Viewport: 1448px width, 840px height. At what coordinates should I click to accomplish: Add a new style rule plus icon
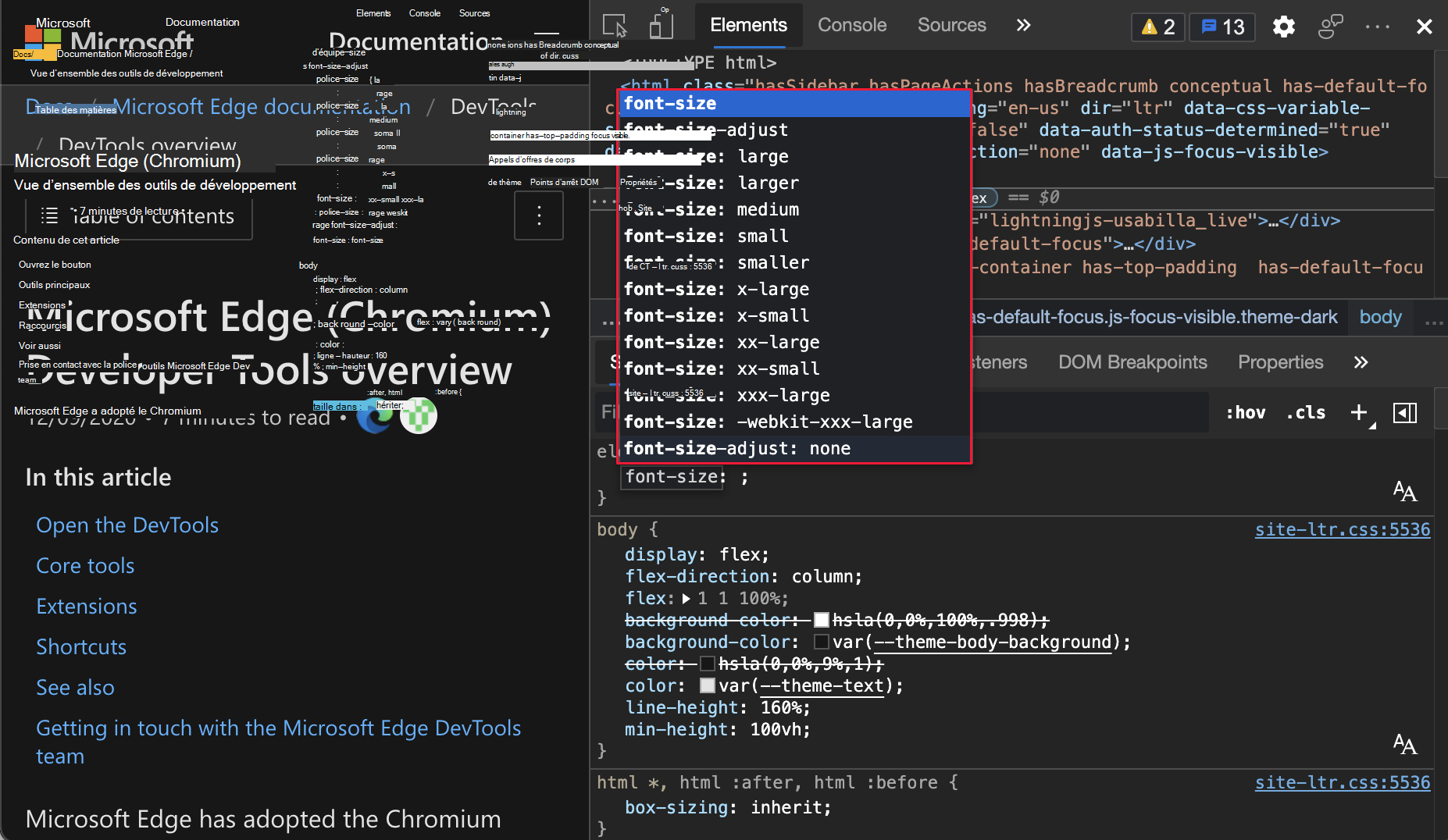click(x=1360, y=412)
